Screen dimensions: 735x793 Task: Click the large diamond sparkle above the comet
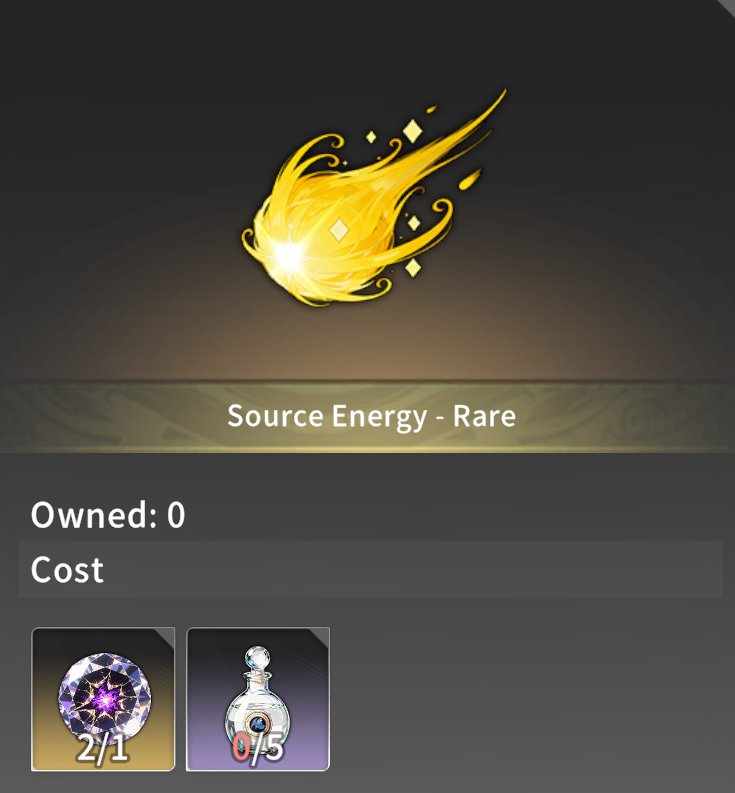click(x=413, y=131)
